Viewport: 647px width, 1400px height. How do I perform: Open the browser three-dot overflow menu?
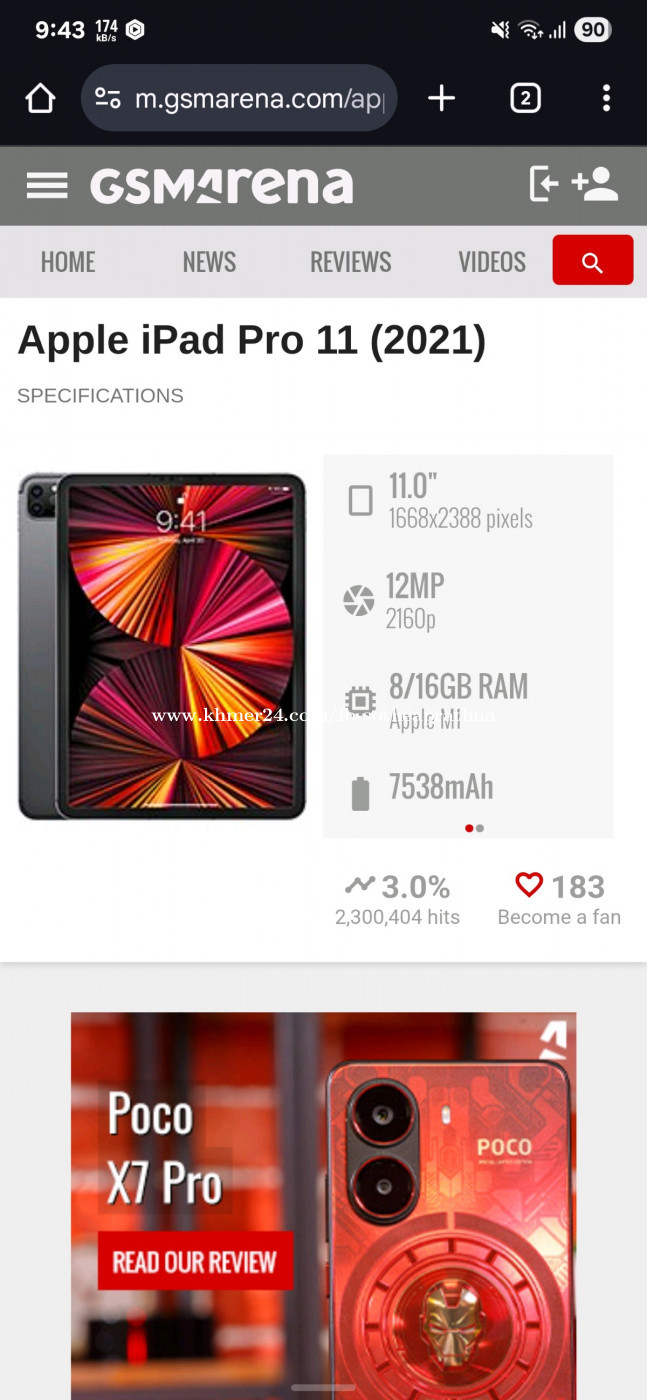606,98
